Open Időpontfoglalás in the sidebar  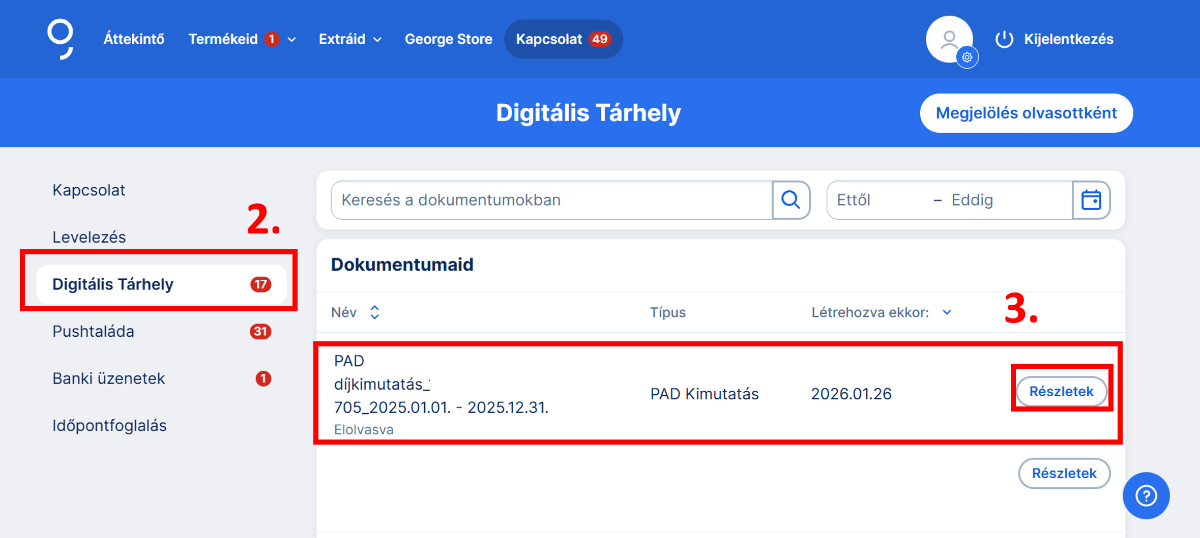(x=110, y=425)
